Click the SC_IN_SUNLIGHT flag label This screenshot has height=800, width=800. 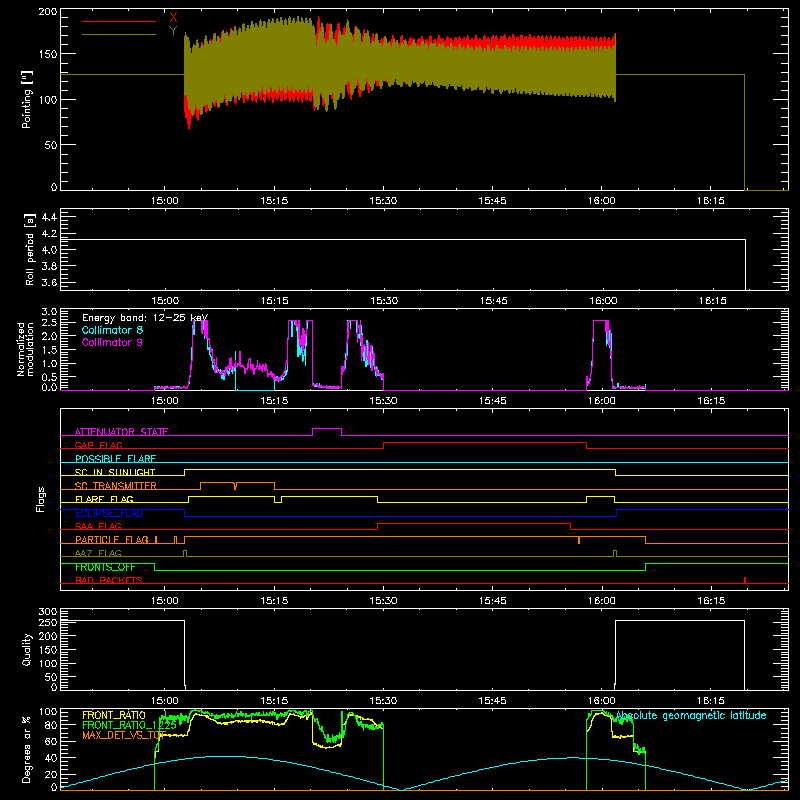coord(115,472)
